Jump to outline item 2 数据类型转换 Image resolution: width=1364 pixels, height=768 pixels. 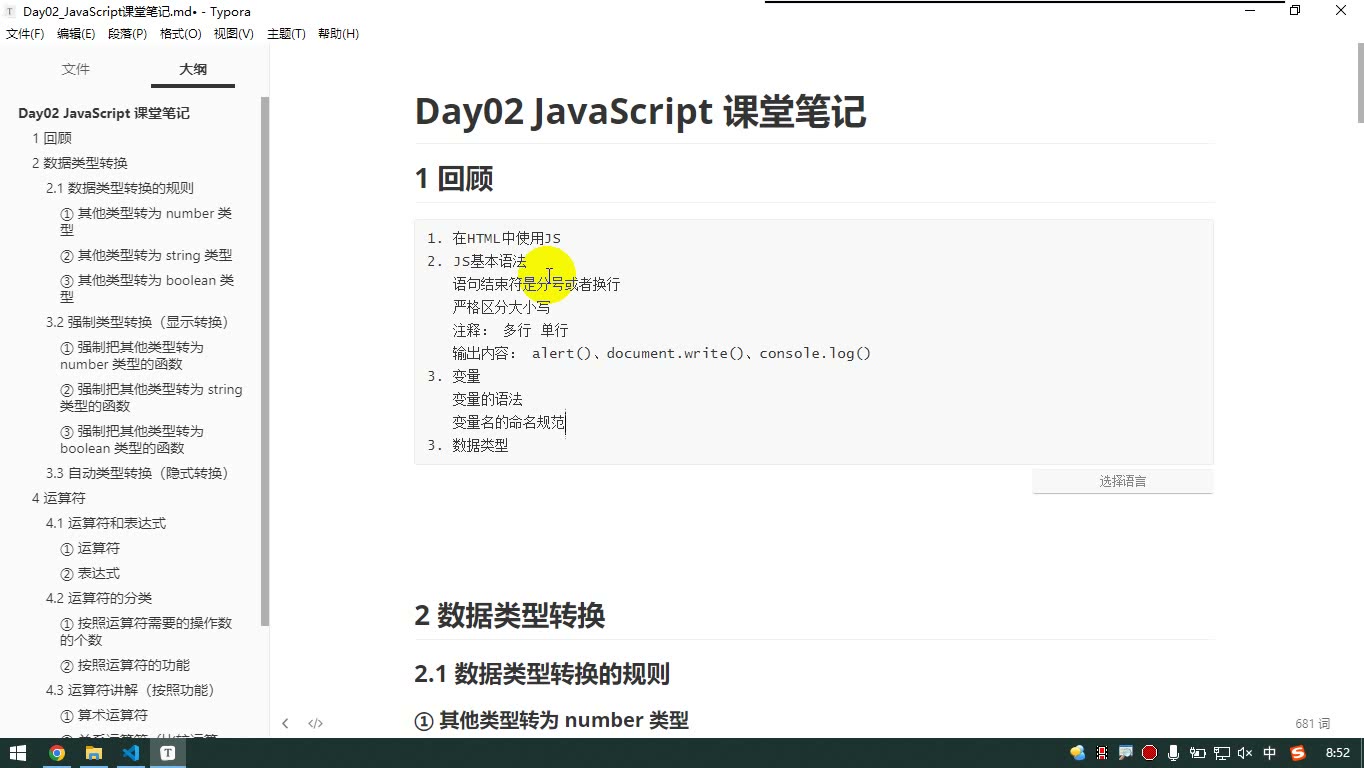(80, 163)
